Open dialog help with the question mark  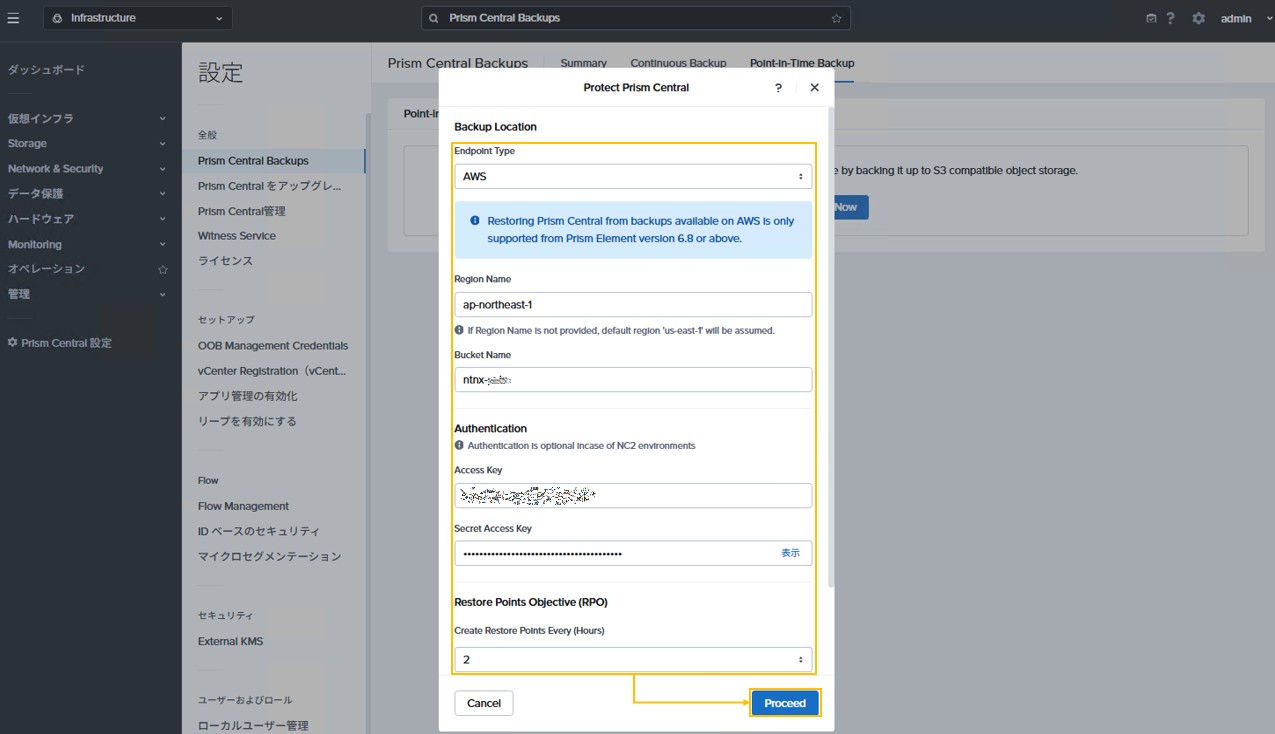777,87
